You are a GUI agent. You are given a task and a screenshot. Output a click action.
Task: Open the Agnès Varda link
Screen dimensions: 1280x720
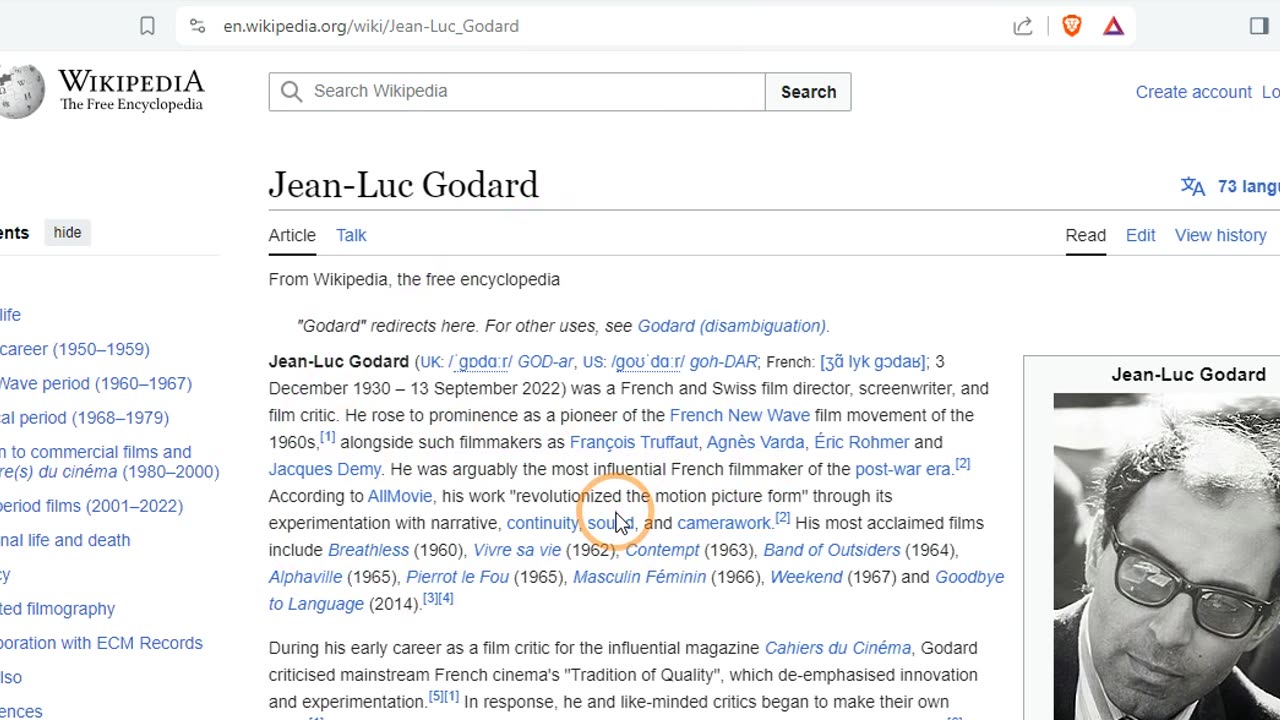click(x=755, y=442)
